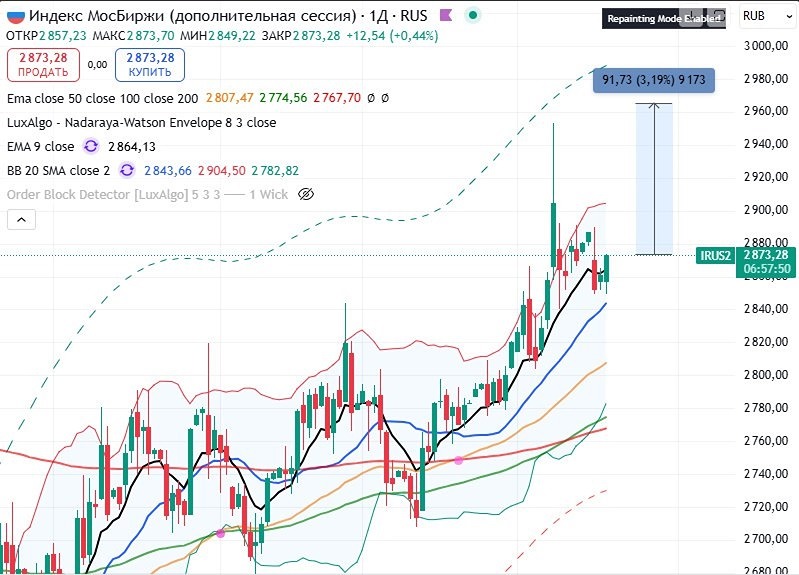Click the BB upper value 2904,50
This screenshot has height=575, width=799.
222,171
